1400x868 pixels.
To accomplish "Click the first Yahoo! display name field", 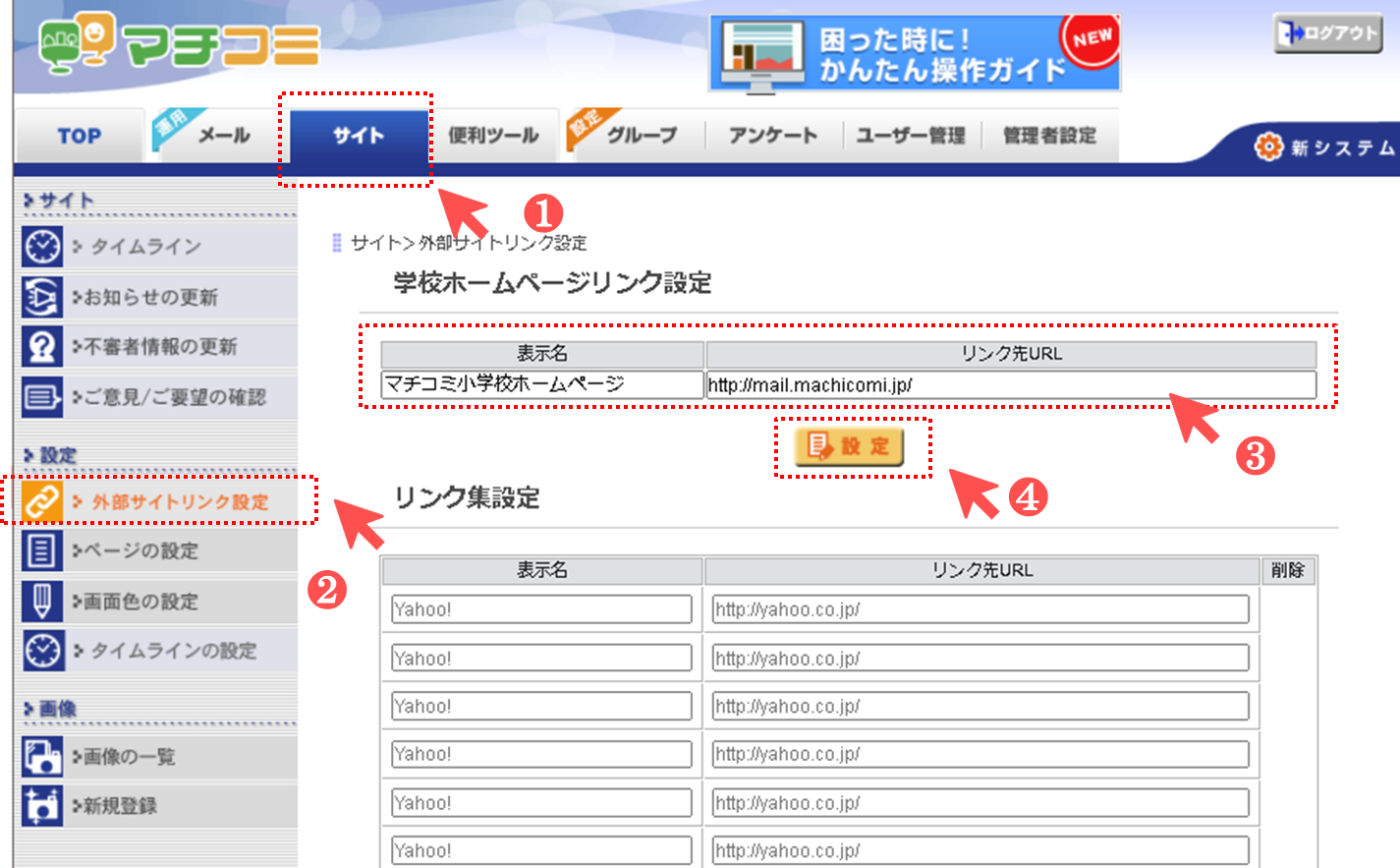I will coord(541,609).
